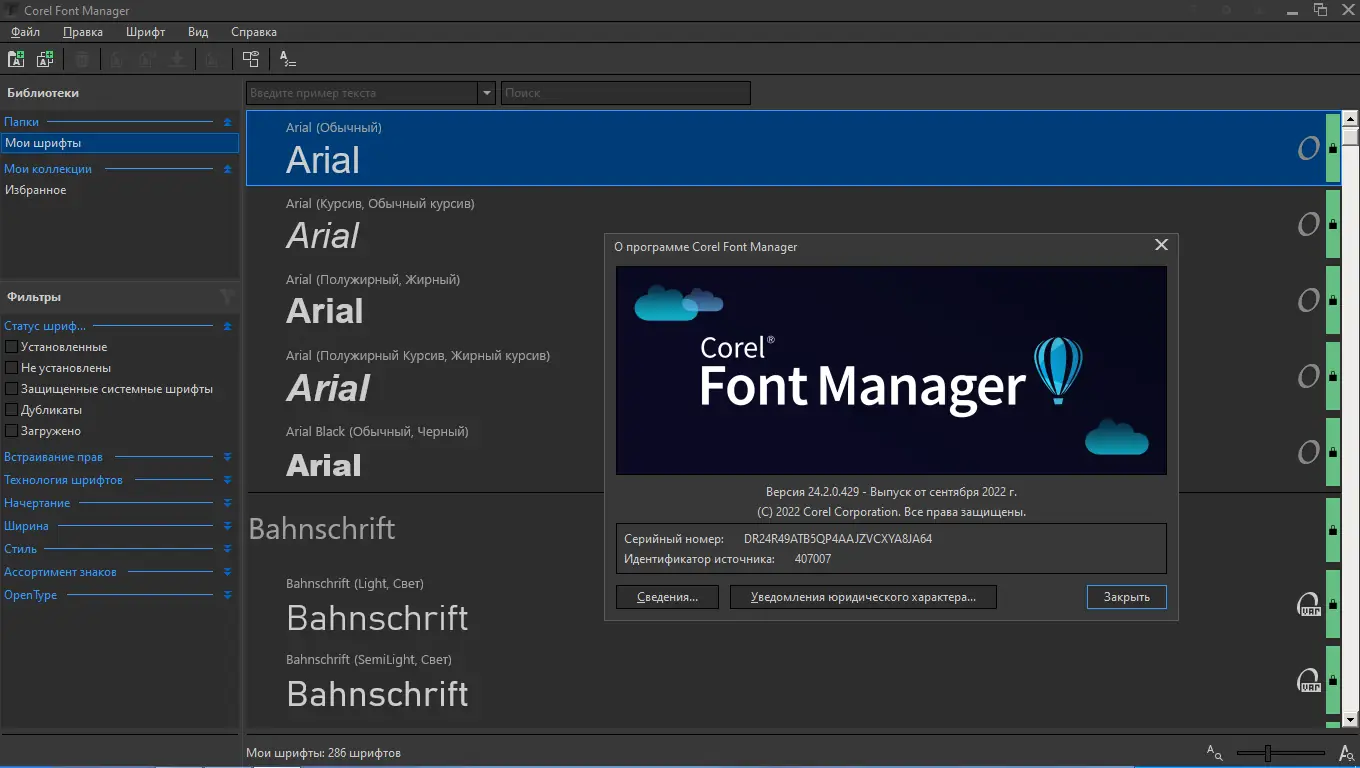Collapse the Папки section

point(227,122)
